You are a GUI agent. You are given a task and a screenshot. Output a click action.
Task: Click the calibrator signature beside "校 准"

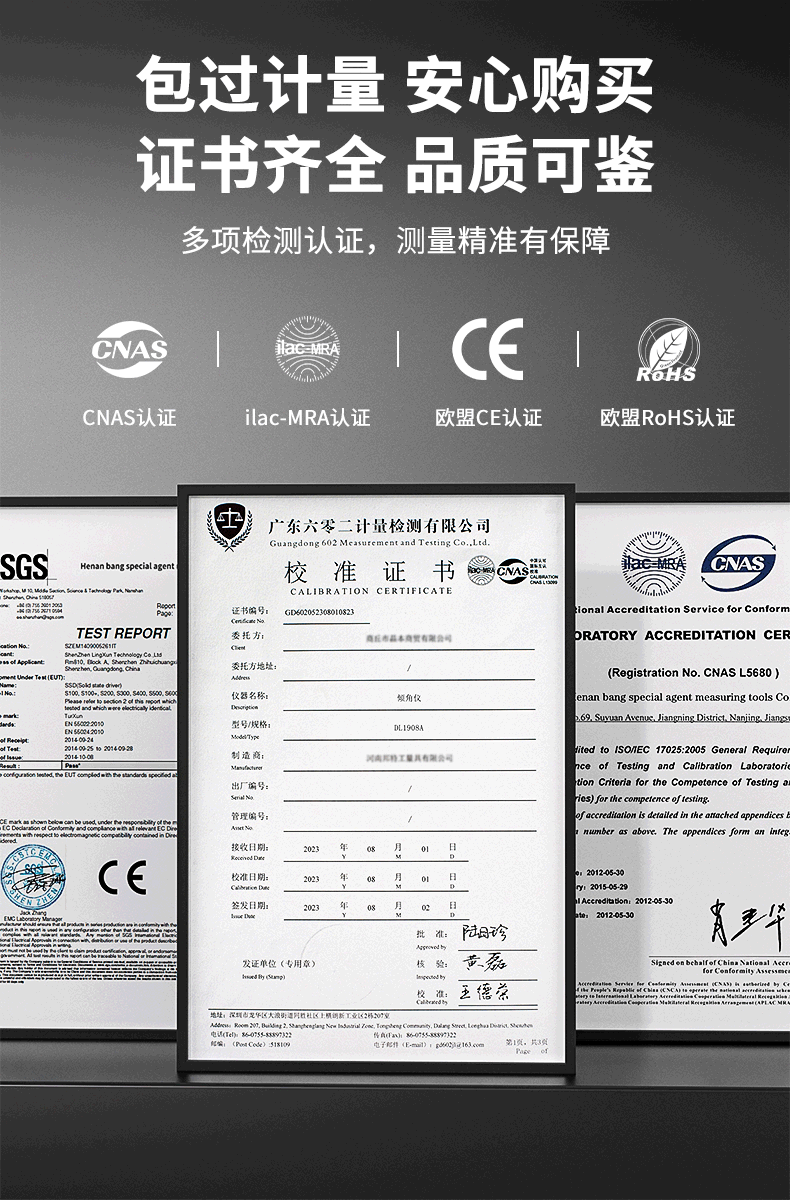[x=485, y=994]
